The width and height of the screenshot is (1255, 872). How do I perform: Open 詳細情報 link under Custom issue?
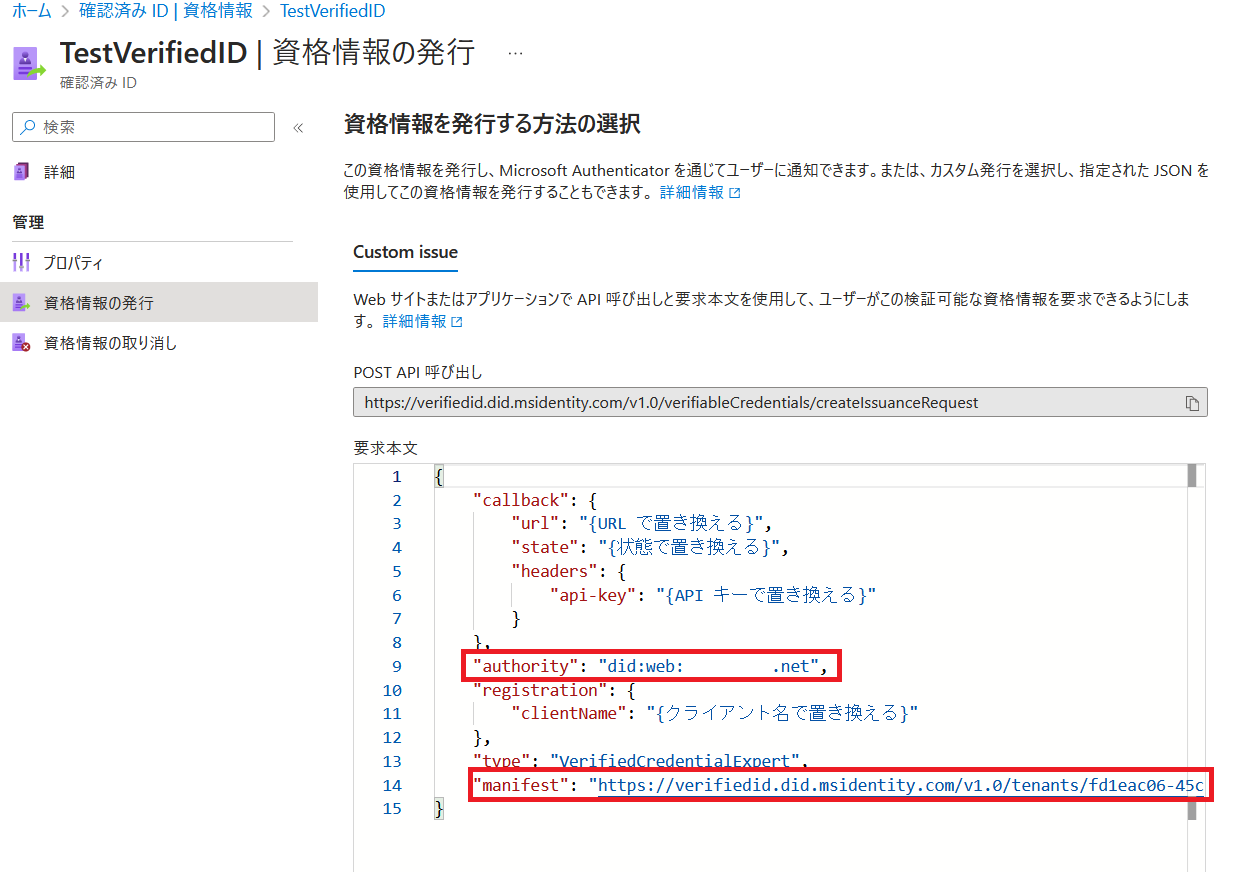click(x=422, y=321)
